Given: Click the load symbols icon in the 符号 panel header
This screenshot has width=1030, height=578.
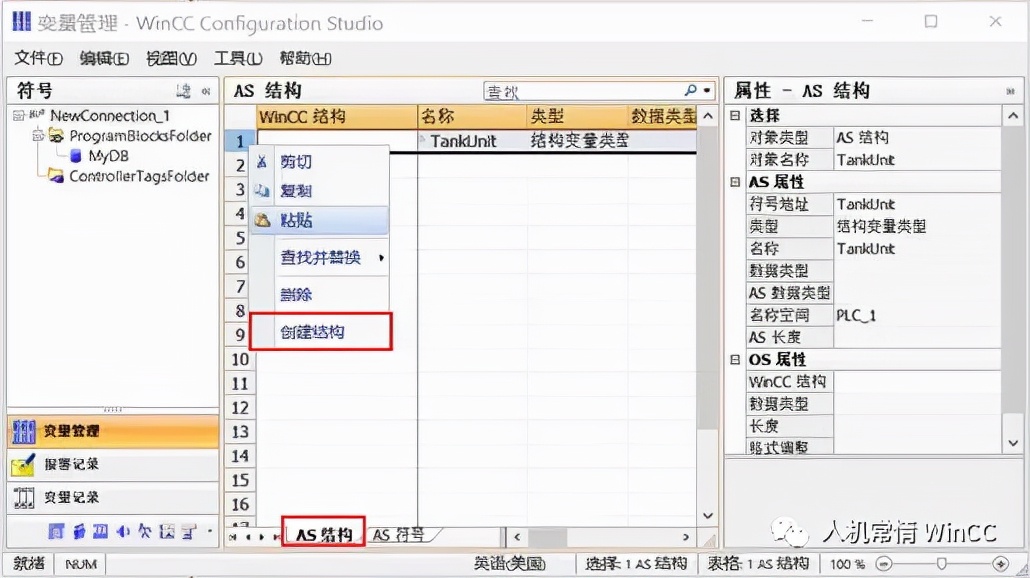Looking at the screenshot, I should pos(183,90).
